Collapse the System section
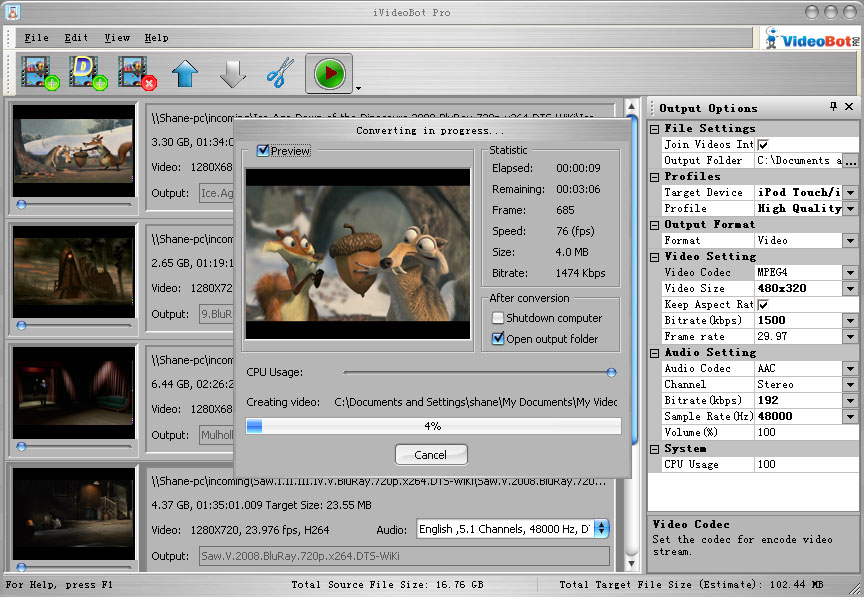 point(654,449)
